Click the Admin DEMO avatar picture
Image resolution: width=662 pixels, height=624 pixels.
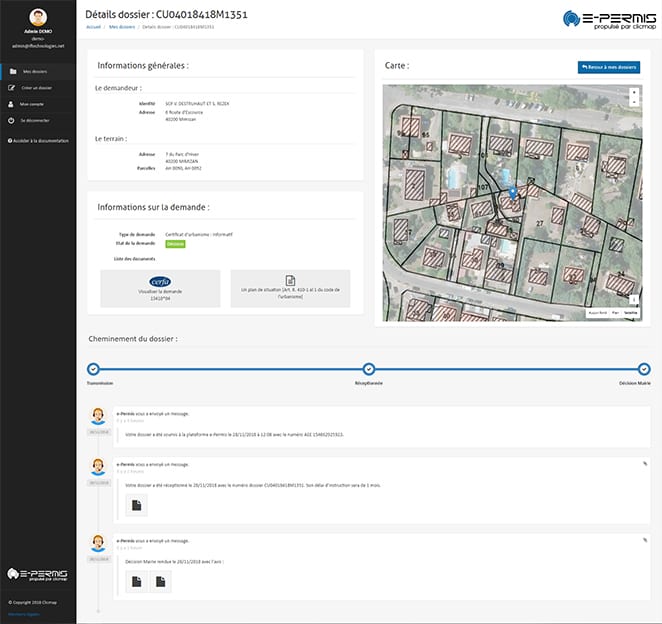click(x=38, y=17)
